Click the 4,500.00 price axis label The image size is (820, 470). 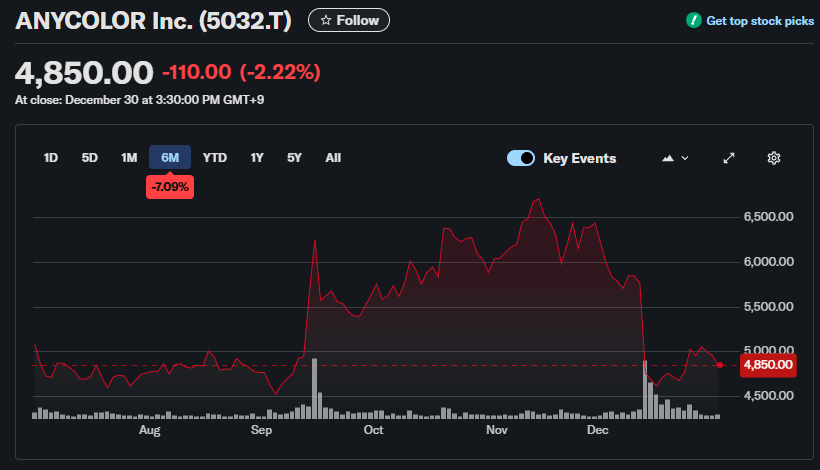[x=769, y=396]
